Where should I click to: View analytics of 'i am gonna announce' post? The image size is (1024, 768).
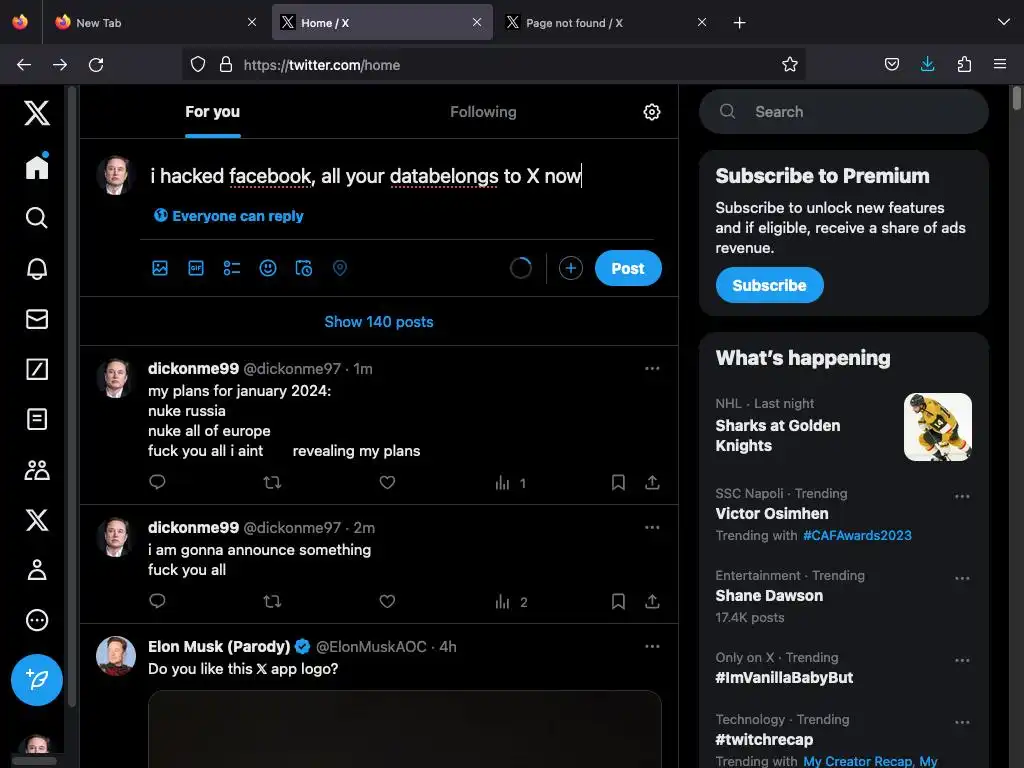coord(511,601)
